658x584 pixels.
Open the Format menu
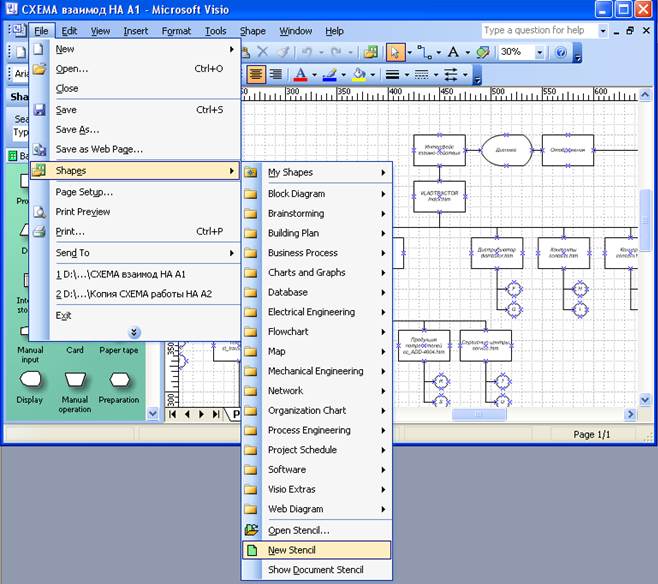[176, 31]
